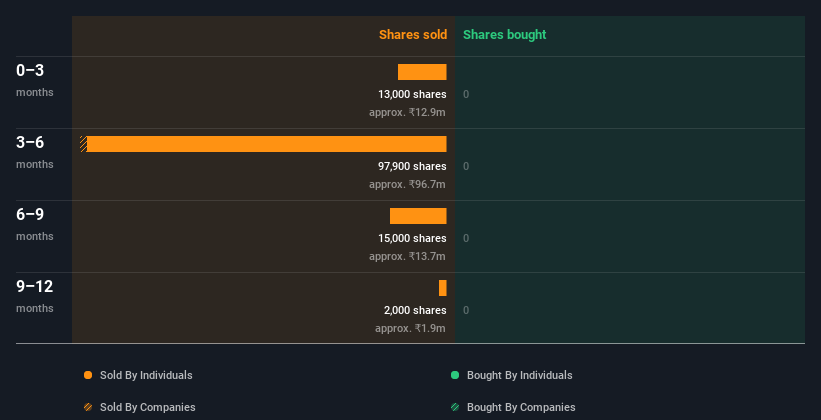This screenshot has width=821, height=420.
Task: Click the 13,000 shares value
Action: point(413,94)
